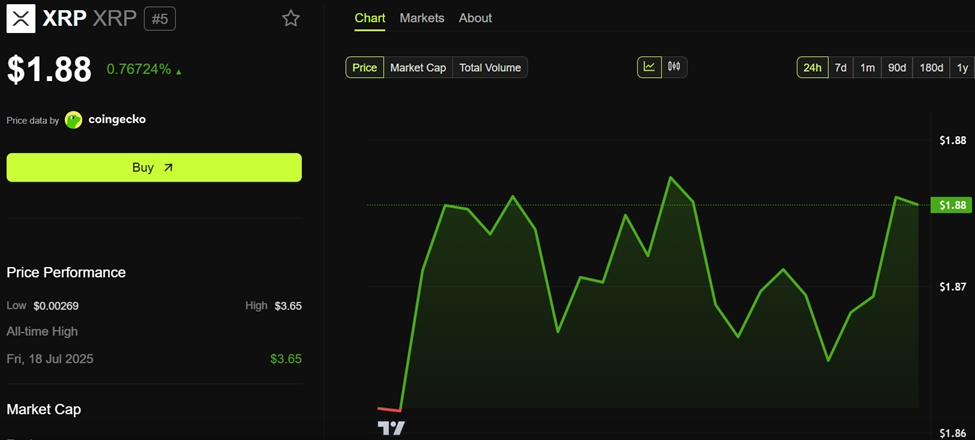The height and width of the screenshot is (440, 975).
Task: Click the TradingView logo on chart
Action: [391, 428]
